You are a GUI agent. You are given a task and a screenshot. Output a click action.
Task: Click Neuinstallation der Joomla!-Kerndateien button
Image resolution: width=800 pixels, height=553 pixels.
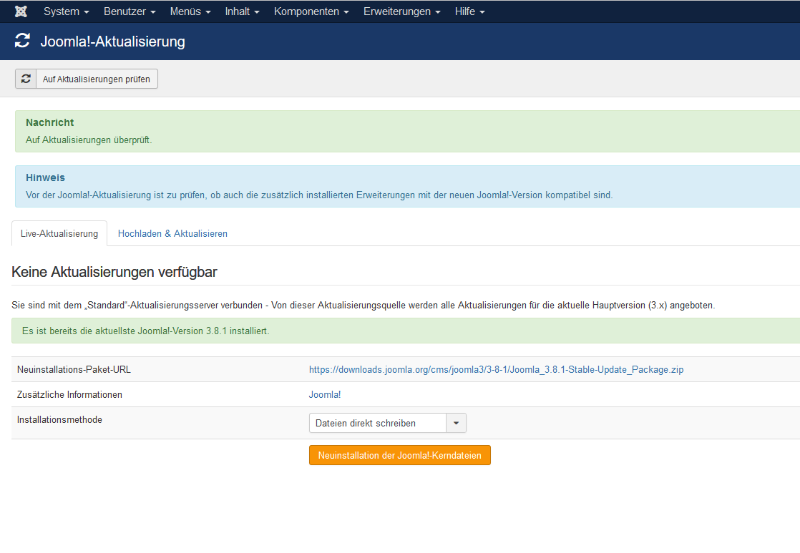tap(399, 455)
